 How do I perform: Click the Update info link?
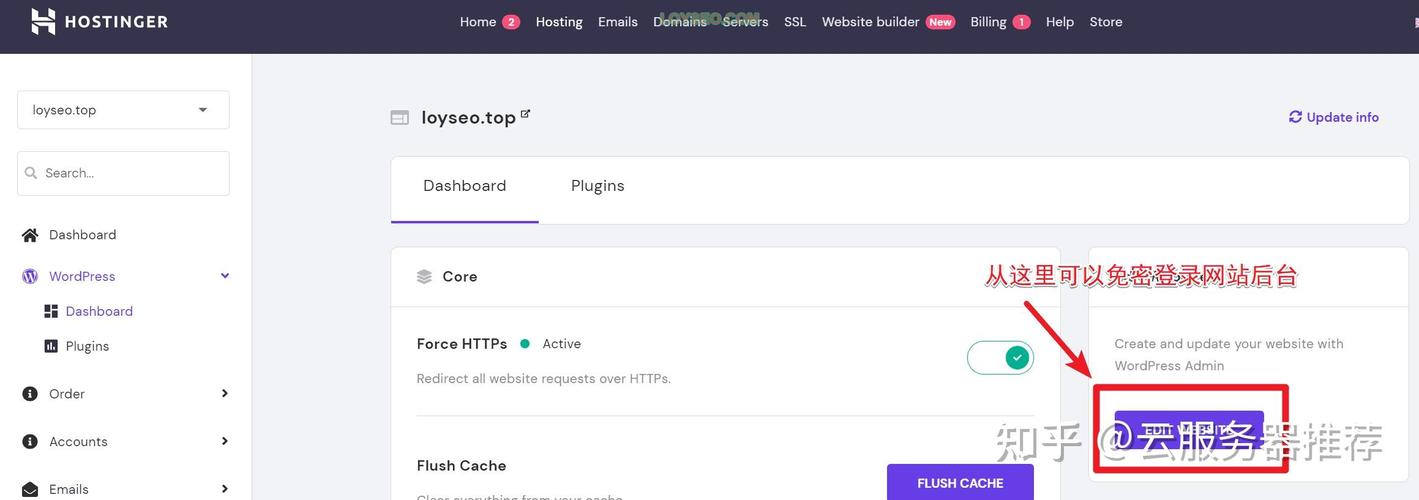point(1333,117)
